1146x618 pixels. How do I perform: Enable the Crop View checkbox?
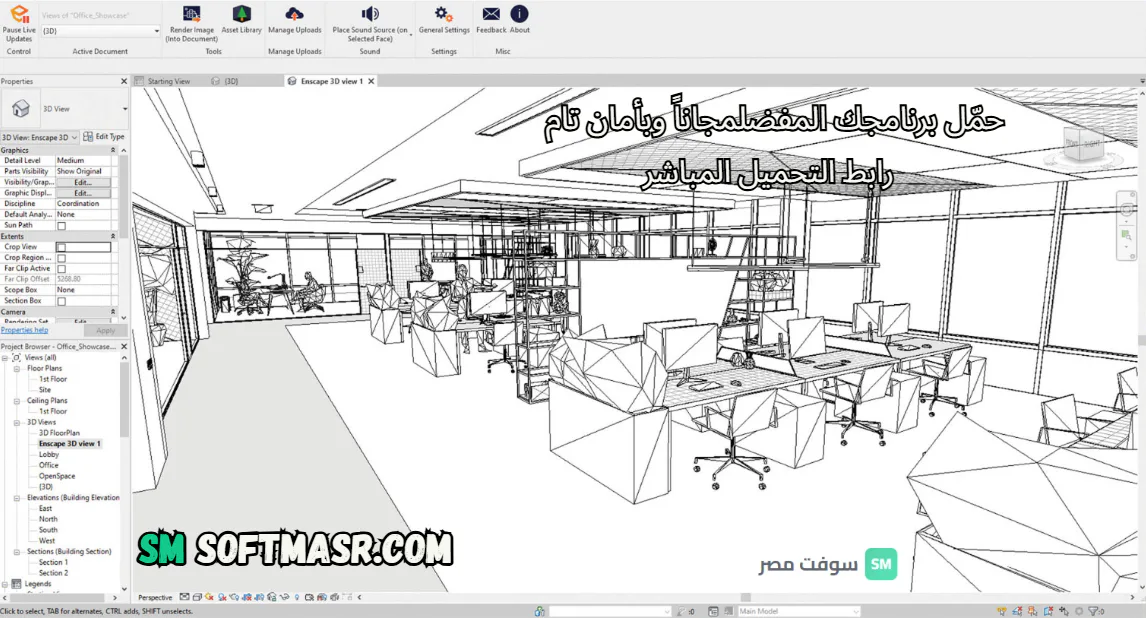click(61, 248)
